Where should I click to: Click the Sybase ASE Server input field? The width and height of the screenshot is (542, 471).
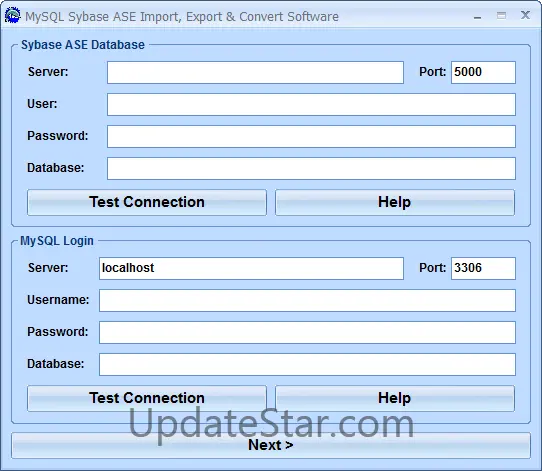click(255, 73)
